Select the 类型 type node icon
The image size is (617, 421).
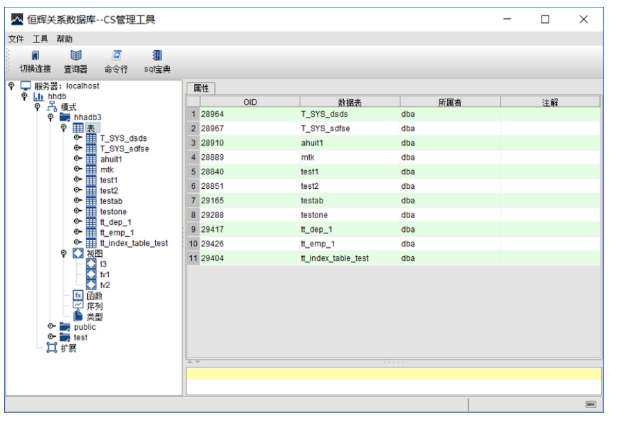coord(78,317)
